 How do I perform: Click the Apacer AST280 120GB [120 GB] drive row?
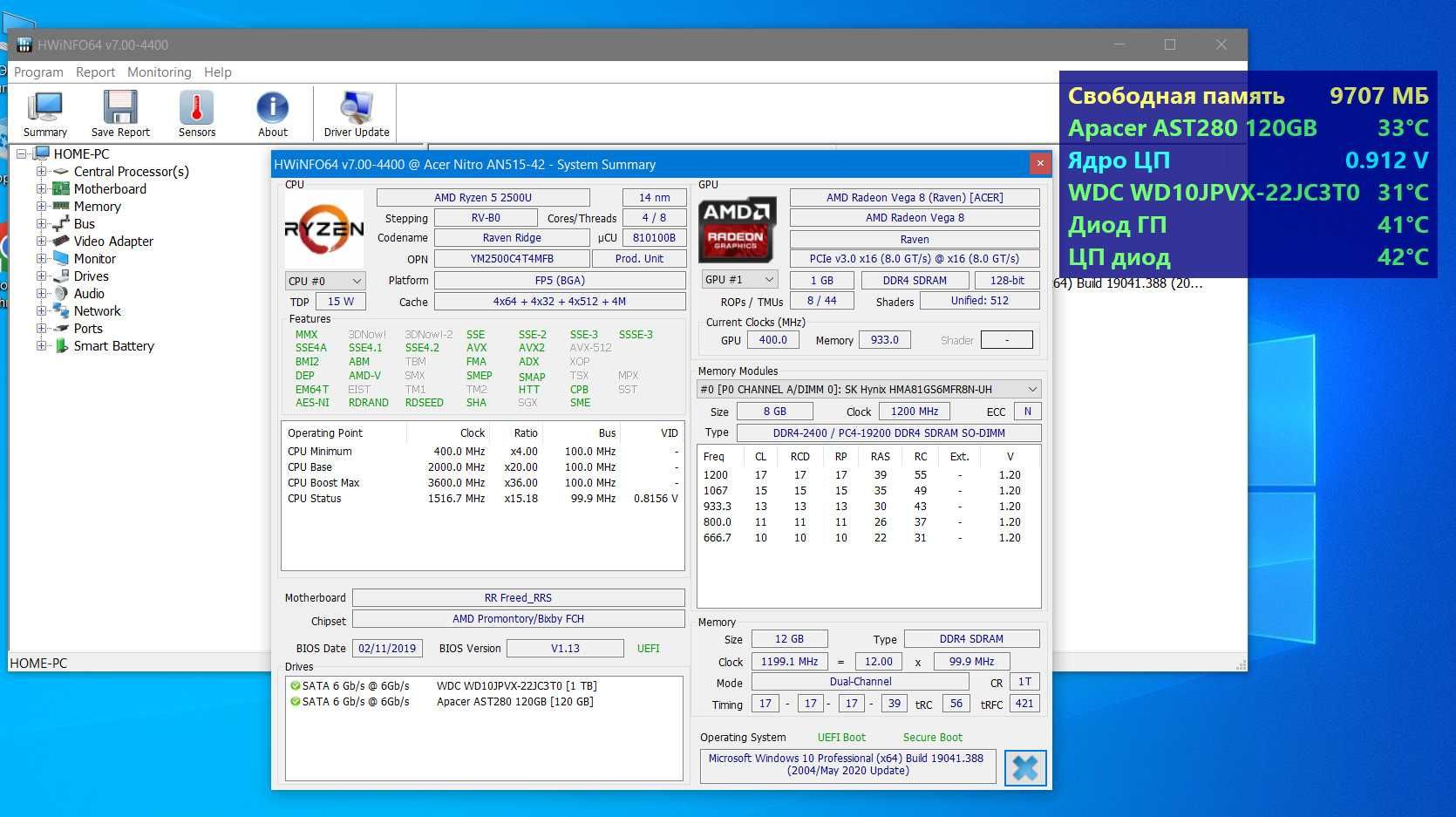pyautogui.click(x=484, y=702)
